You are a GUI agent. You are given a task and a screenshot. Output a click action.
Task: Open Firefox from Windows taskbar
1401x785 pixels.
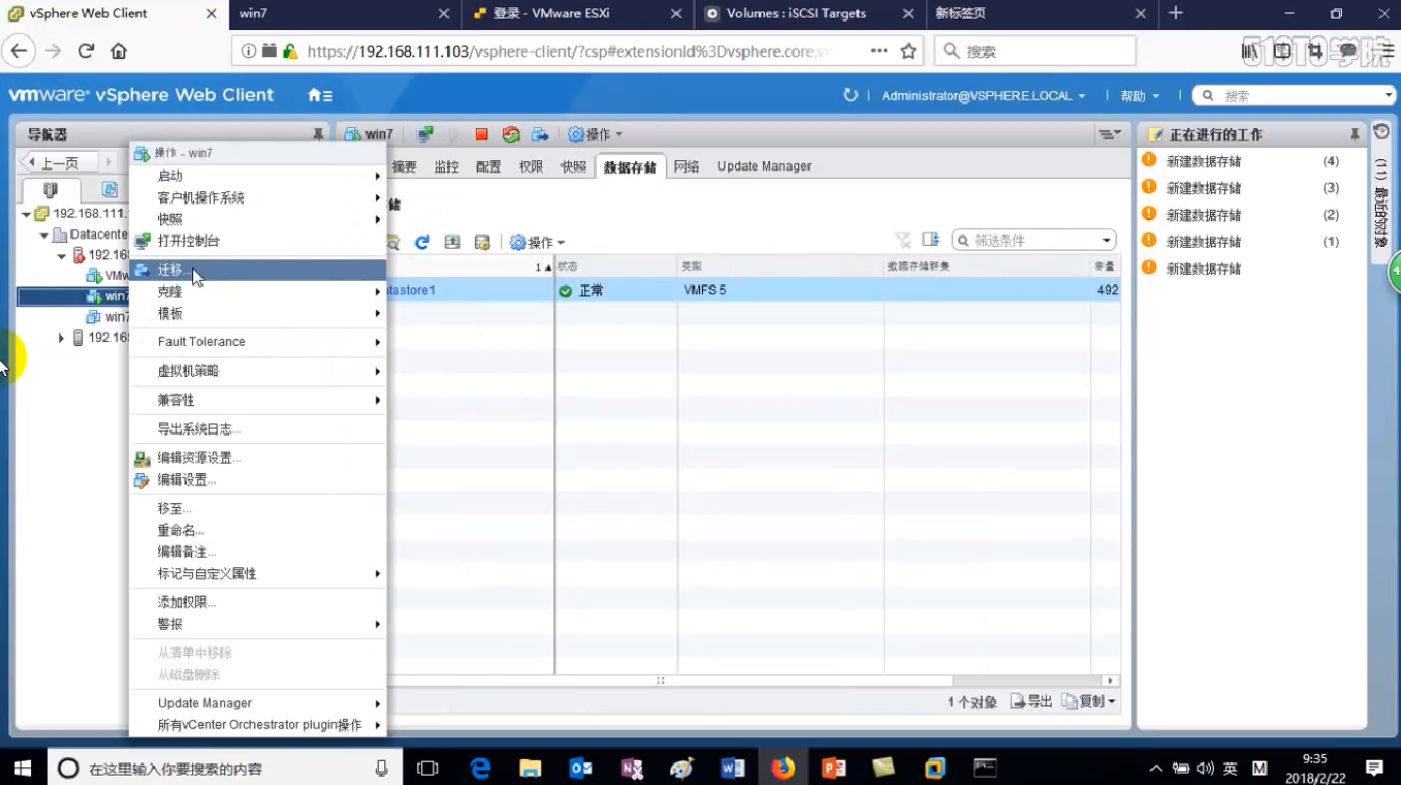coord(783,768)
